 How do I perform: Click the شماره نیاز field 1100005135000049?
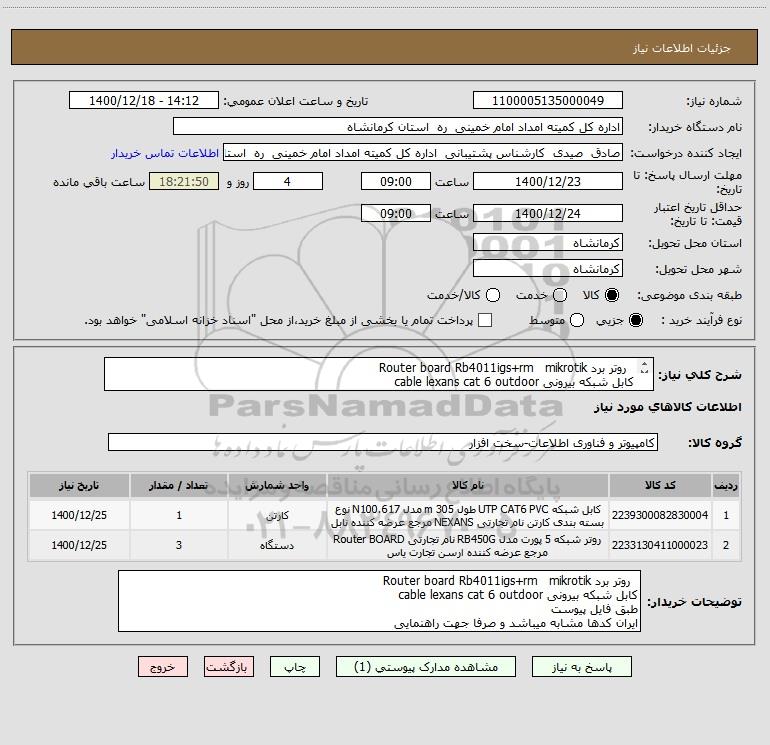[548, 100]
